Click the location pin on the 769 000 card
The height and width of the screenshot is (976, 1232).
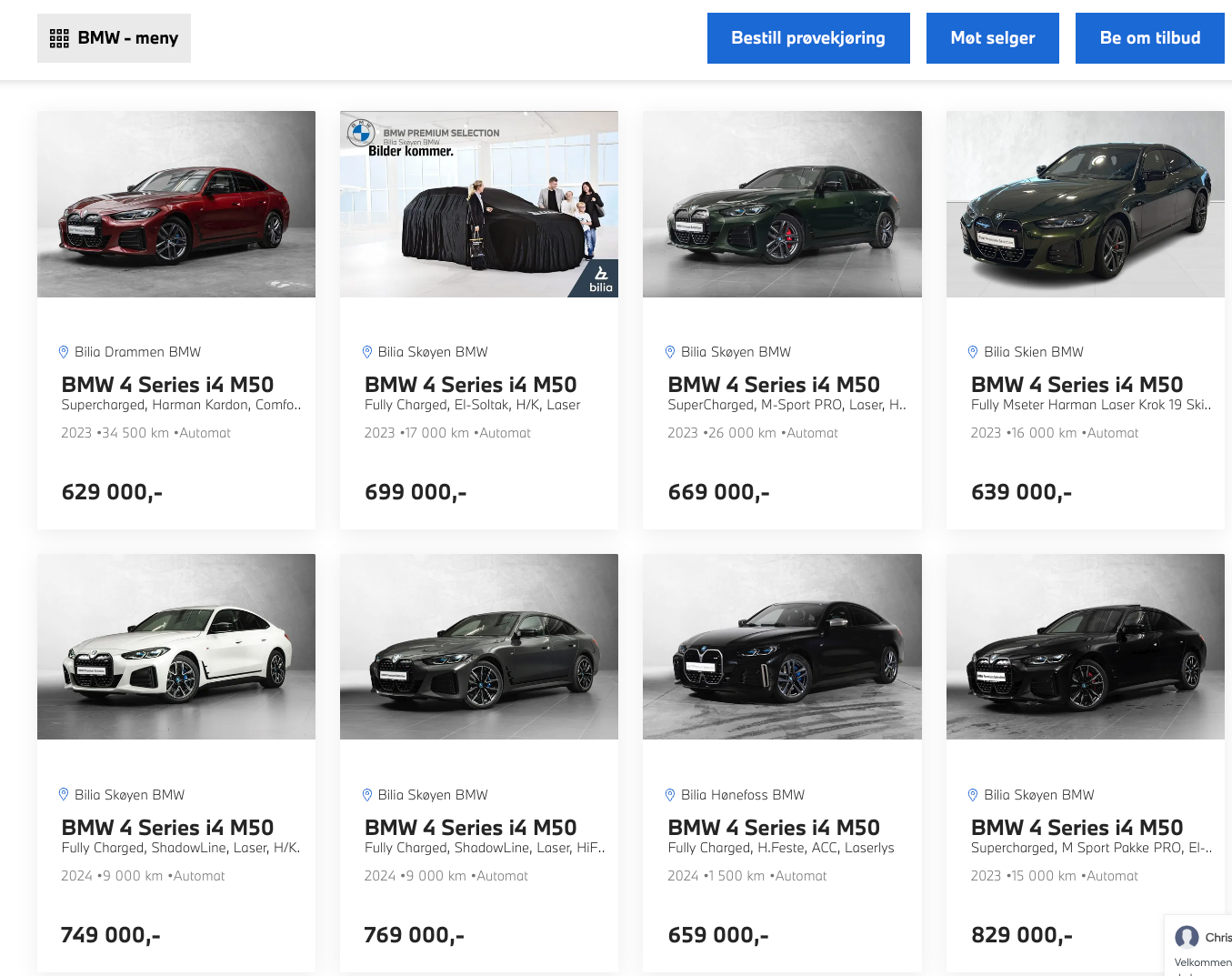tap(367, 795)
